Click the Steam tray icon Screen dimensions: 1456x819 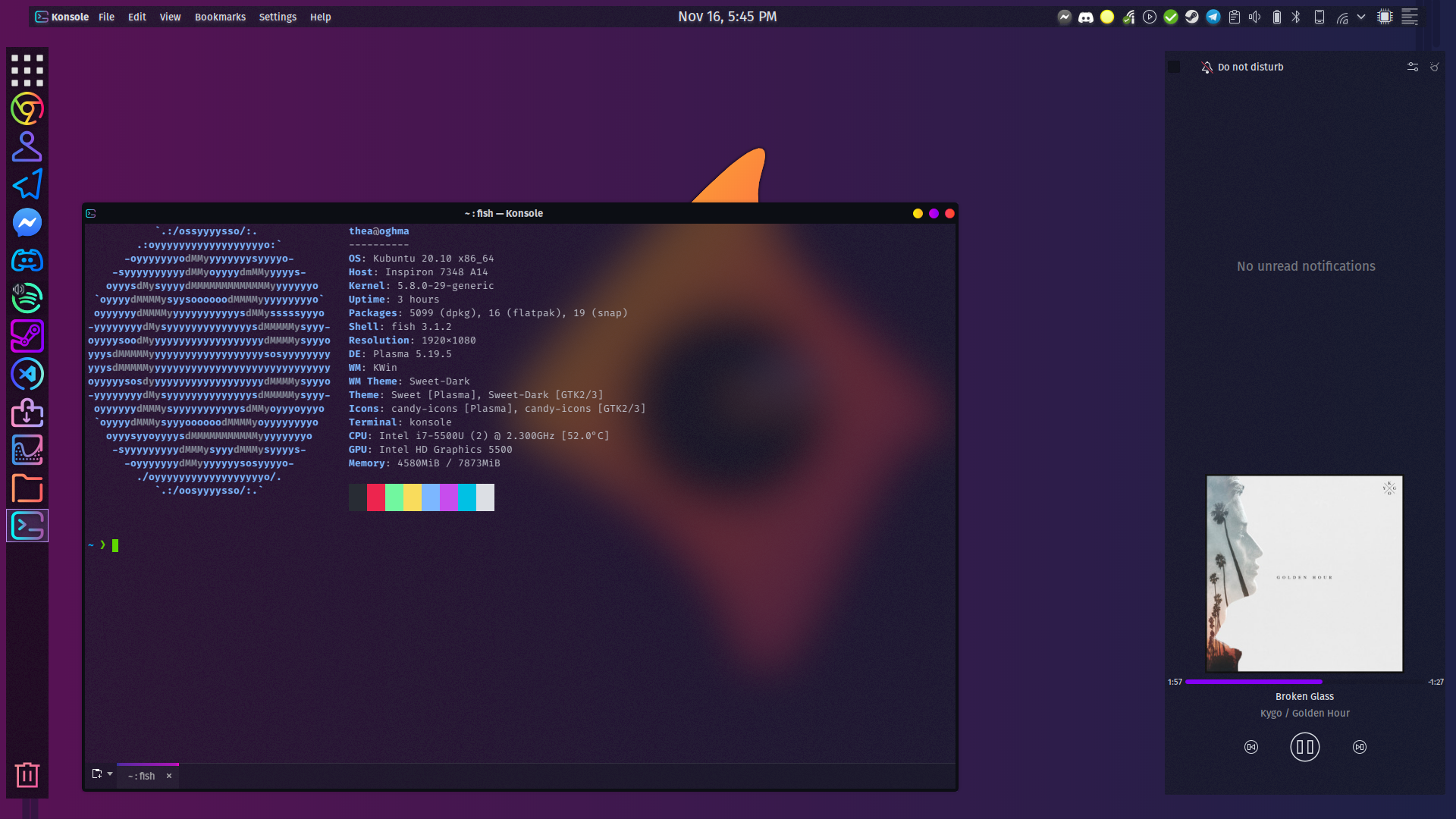1192,17
